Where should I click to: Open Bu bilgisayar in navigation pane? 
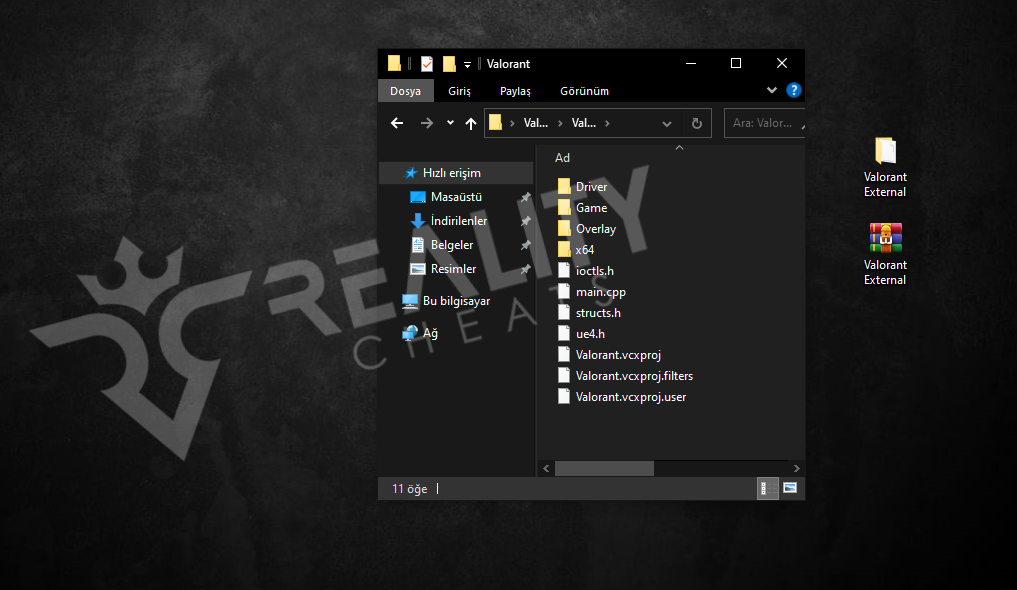(456, 301)
